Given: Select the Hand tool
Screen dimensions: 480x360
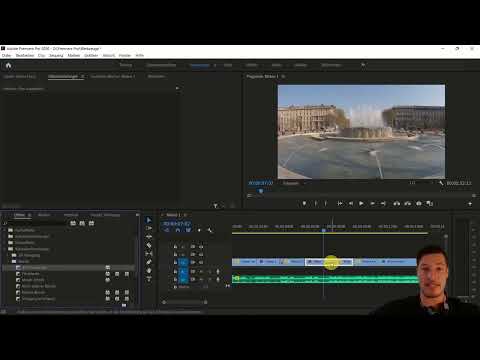Looking at the screenshot, I should (149, 270).
